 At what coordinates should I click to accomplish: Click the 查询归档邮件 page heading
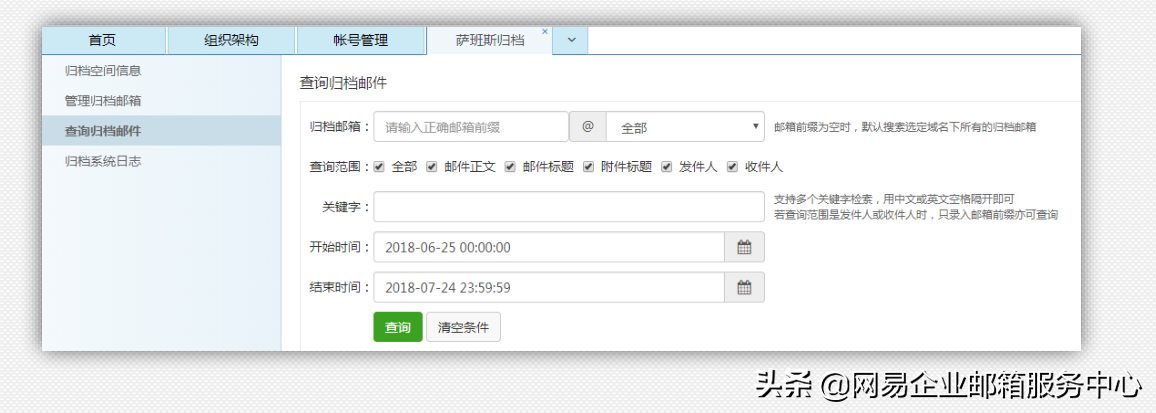tap(344, 83)
